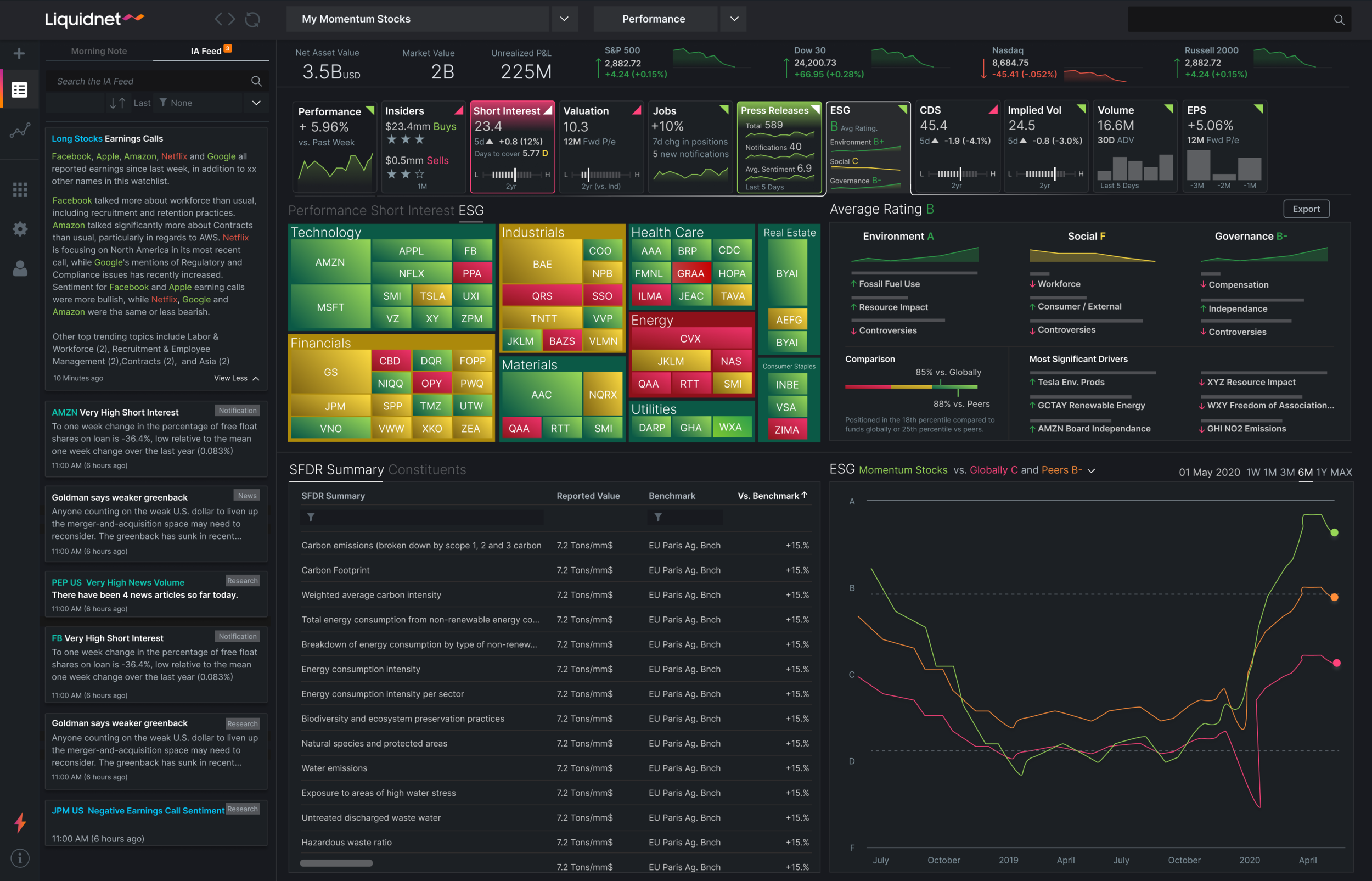This screenshot has height=881, width=1372.
Task: Click the Liquidnet logo
Action: point(94,19)
